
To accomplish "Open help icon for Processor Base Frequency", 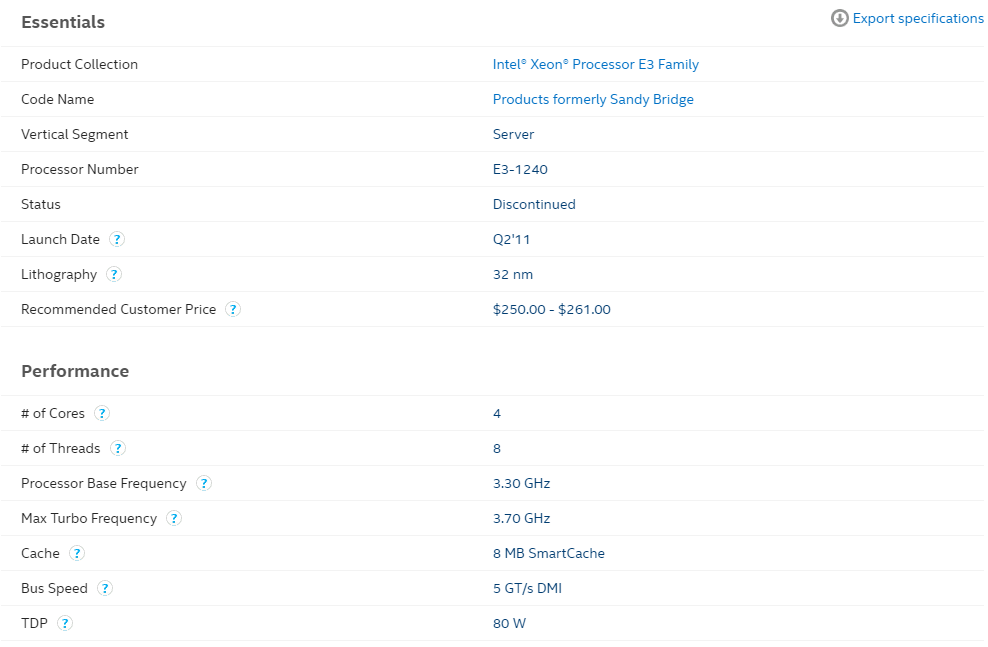I will coord(204,483).
